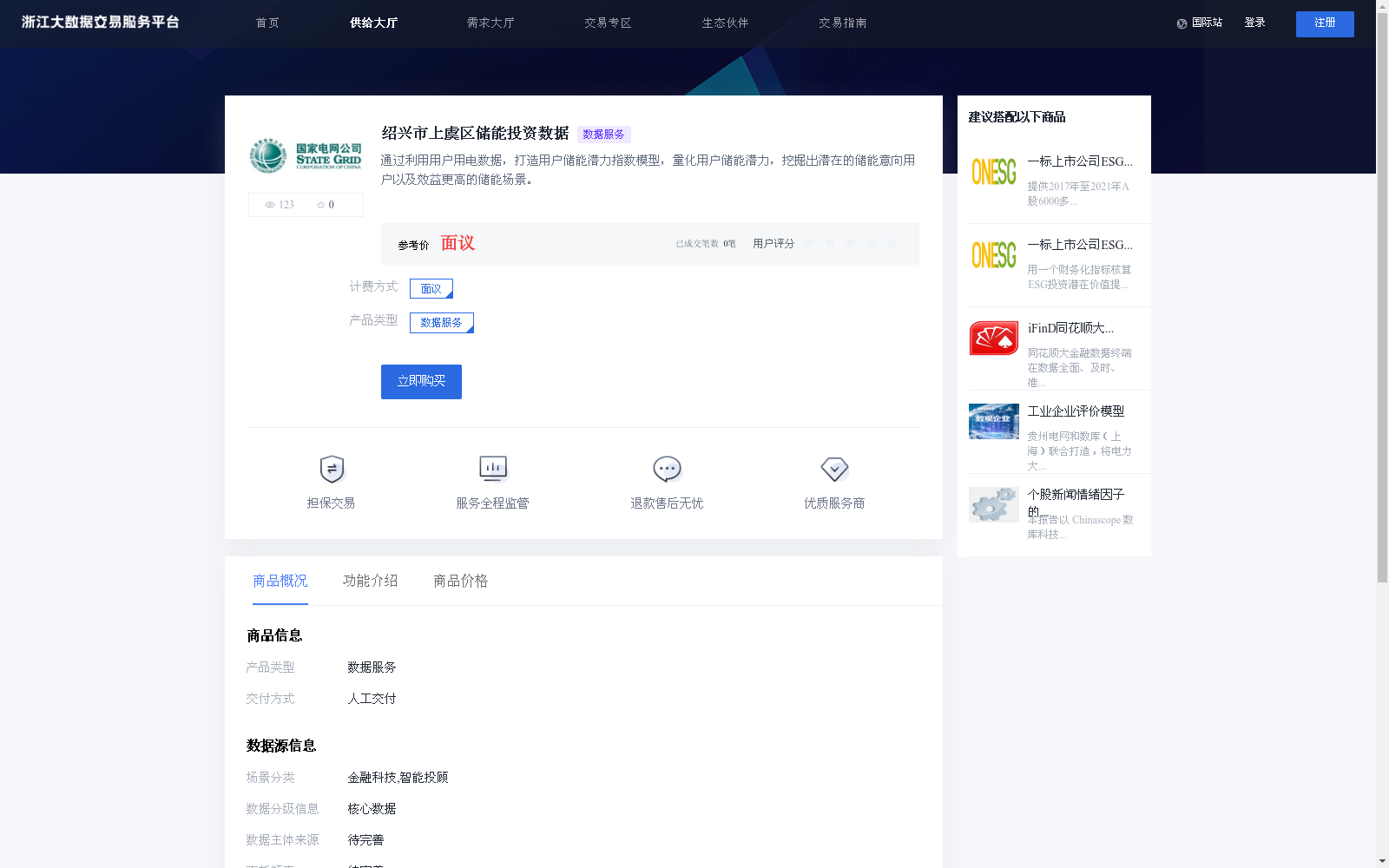The height and width of the screenshot is (868, 1389).
Task: Click the 数据服务 tag beside the title
Action: coord(603,135)
